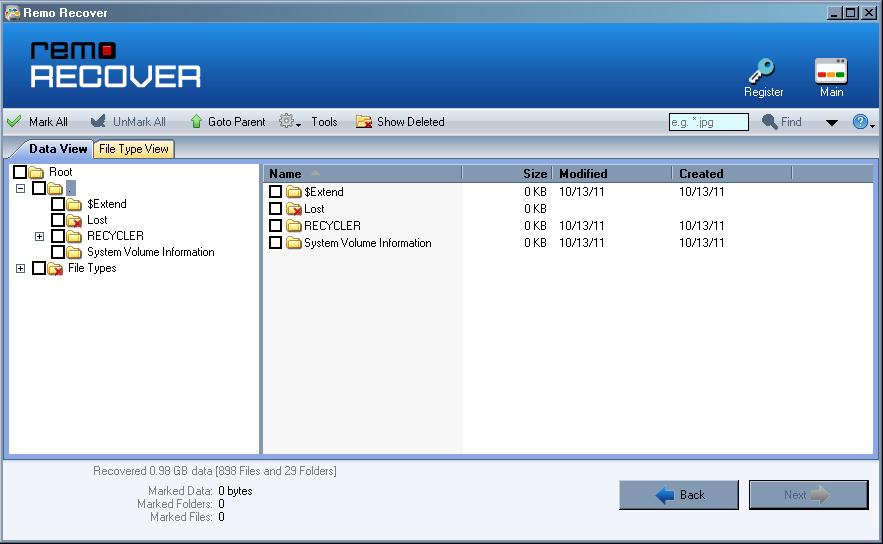The height and width of the screenshot is (544, 883).
Task: Check System Volume Information checkbox in file list
Action: point(275,243)
